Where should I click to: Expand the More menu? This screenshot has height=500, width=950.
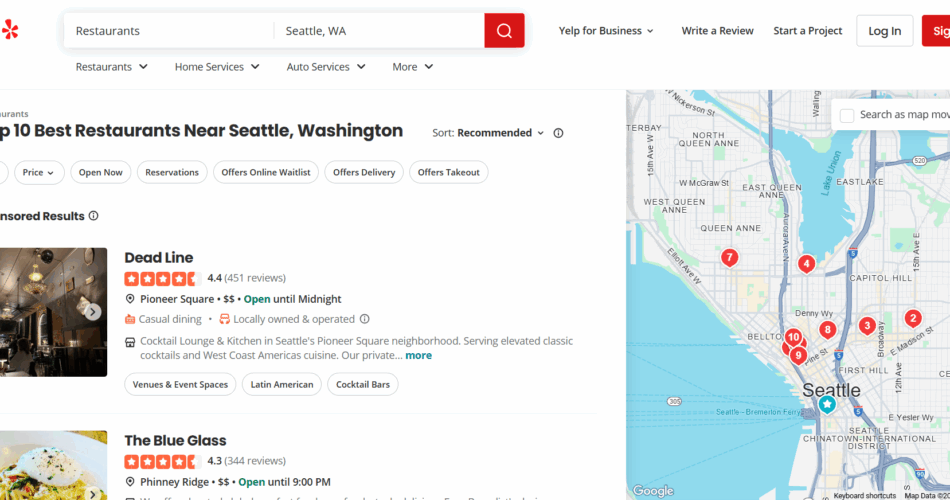coord(413,67)
